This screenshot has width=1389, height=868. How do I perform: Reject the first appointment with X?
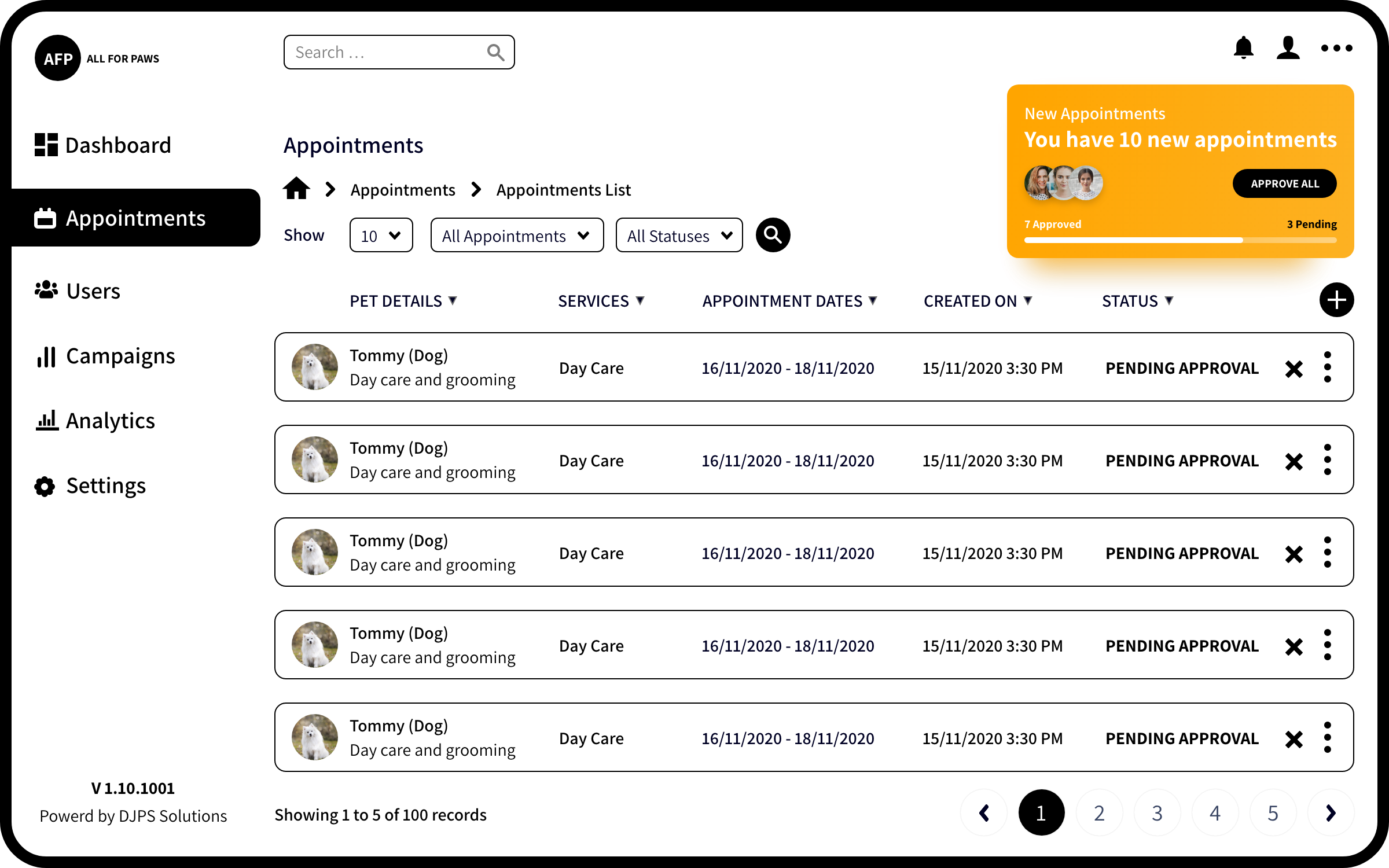pyautogui.click(x=1294, y=369)
